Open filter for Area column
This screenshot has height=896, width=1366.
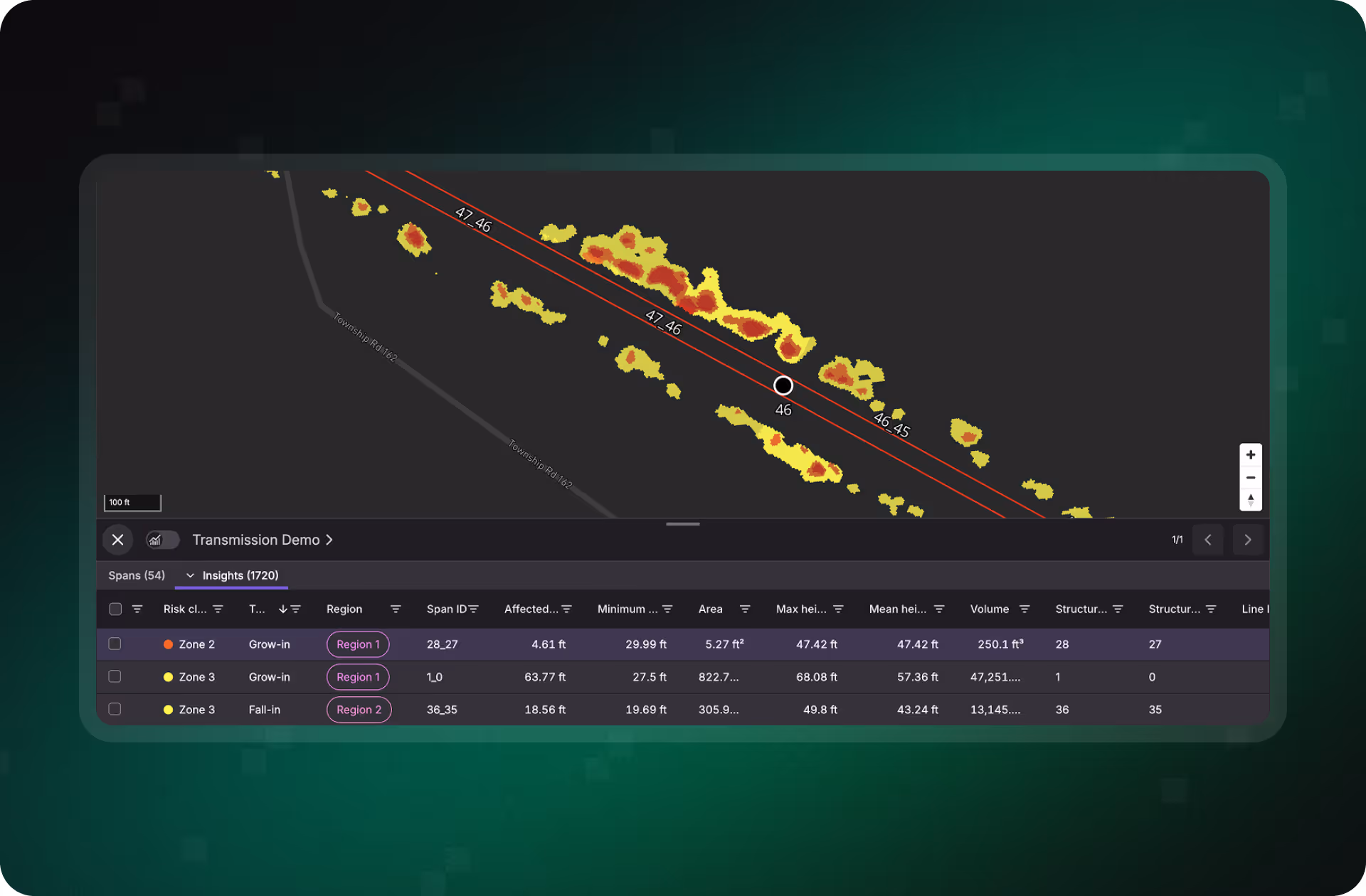pyautogui.click(x=745, y=609)
